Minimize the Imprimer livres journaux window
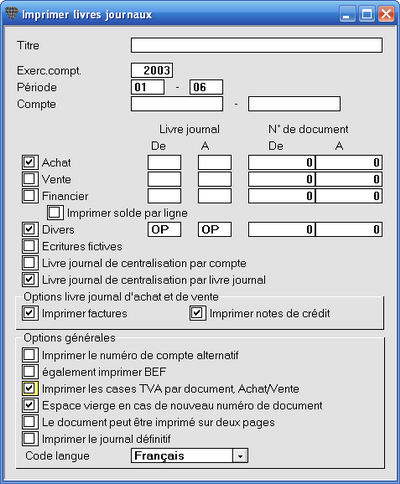Image resolution: width=400 pixels, height=484 pixels. (x=347, y=14)
